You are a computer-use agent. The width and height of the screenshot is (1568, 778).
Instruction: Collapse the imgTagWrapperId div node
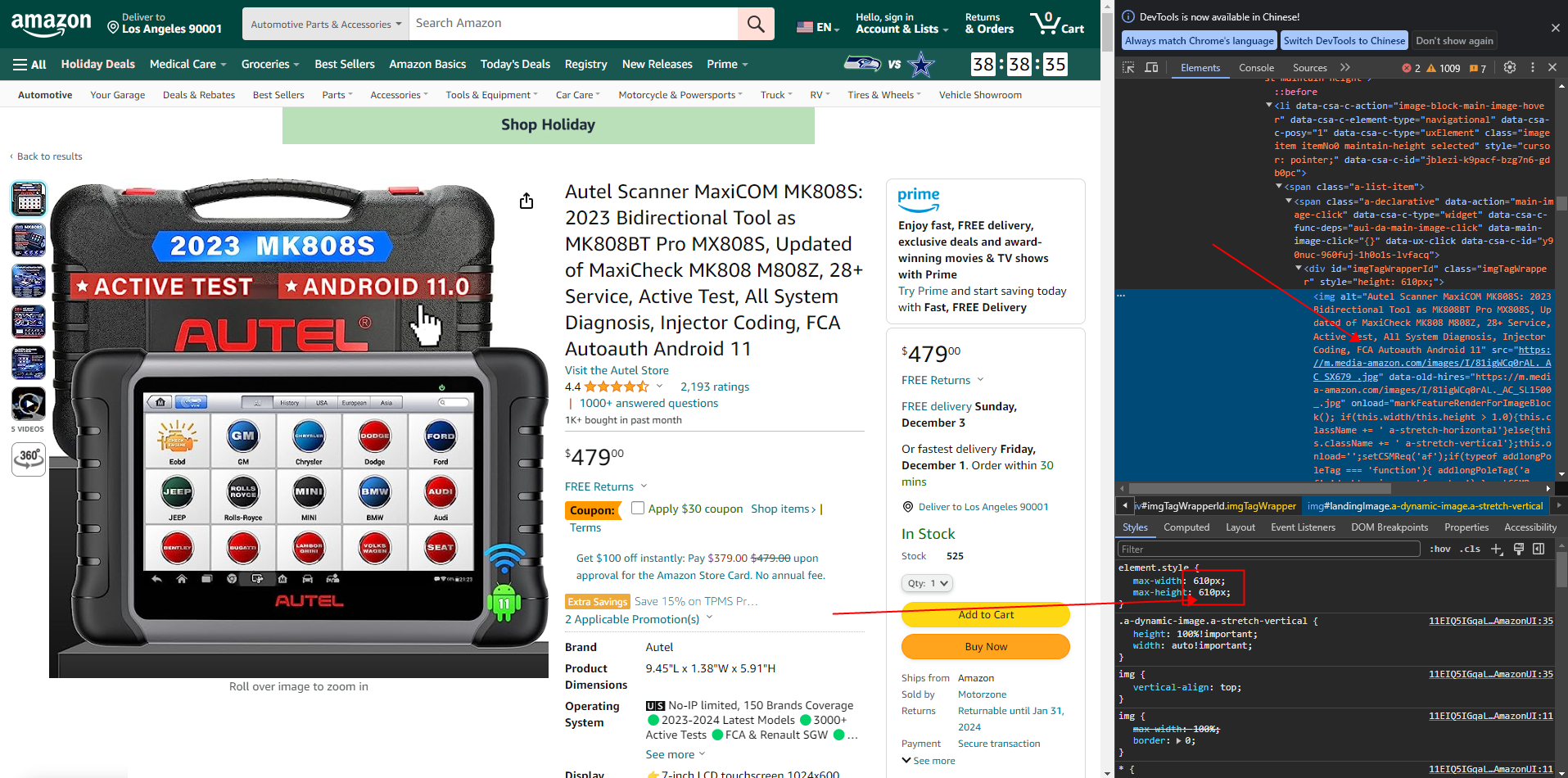[1299, 269]
